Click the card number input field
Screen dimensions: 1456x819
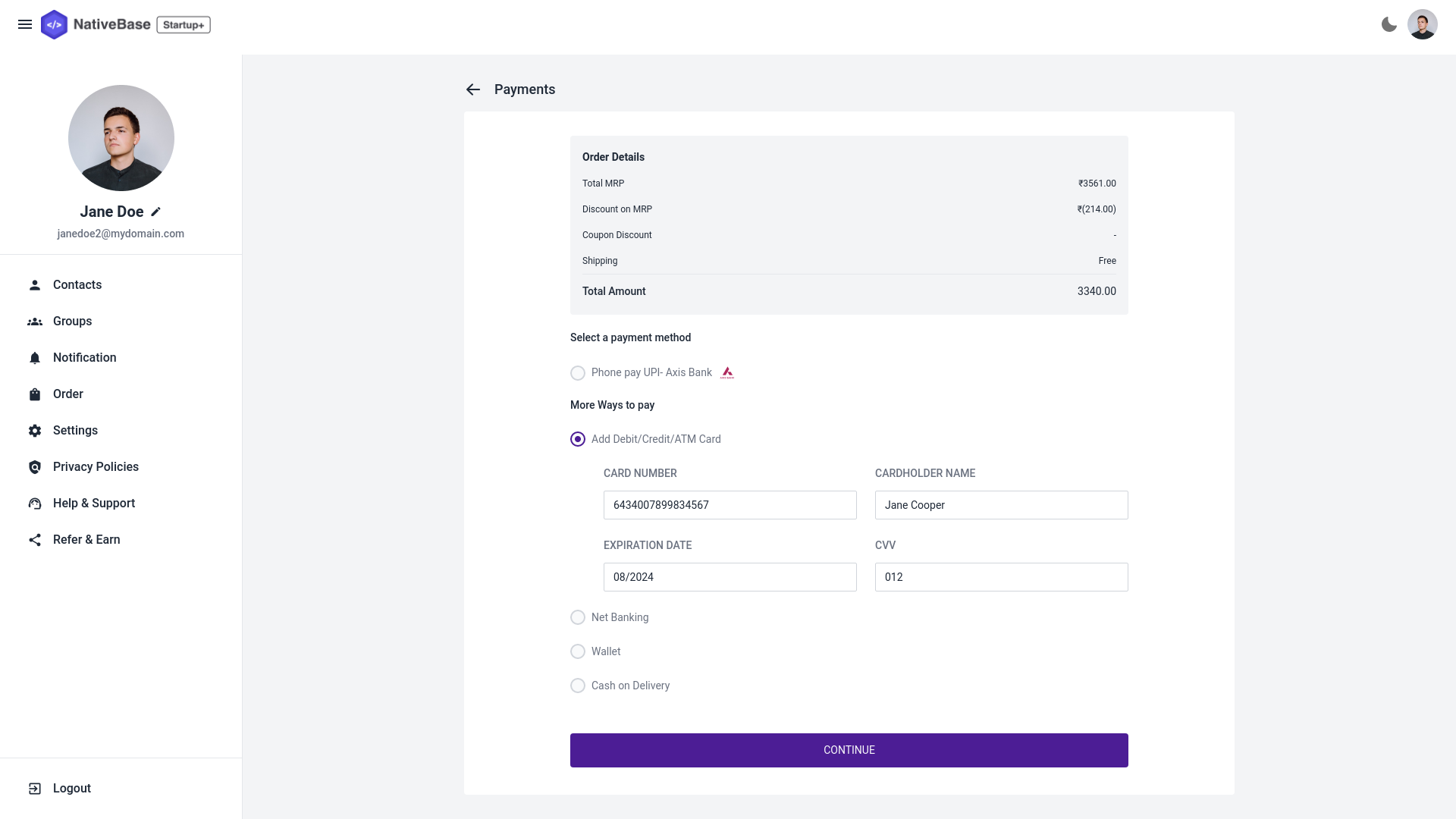[x=730, y=505]
